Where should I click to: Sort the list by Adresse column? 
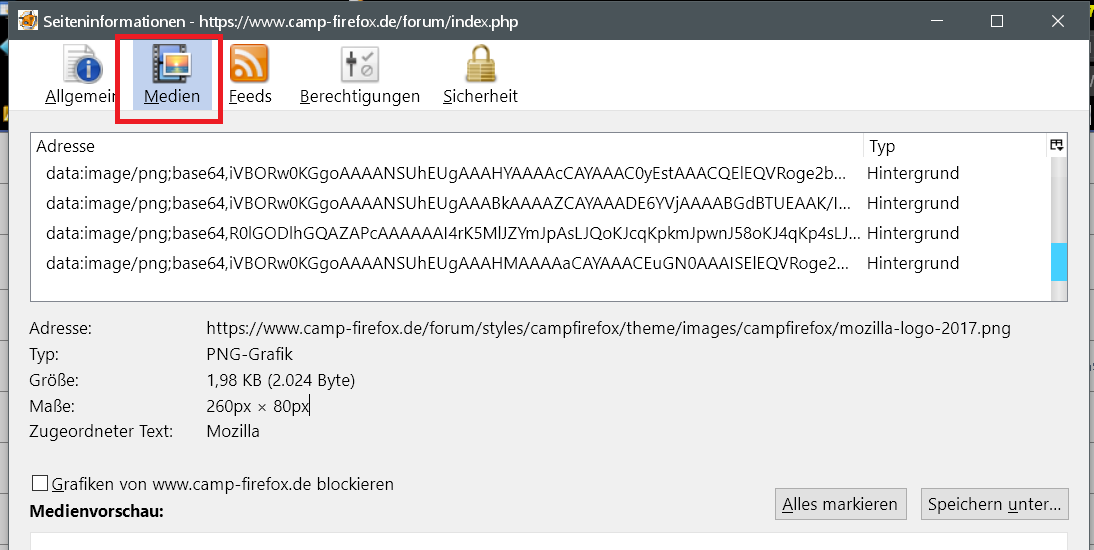445,146
